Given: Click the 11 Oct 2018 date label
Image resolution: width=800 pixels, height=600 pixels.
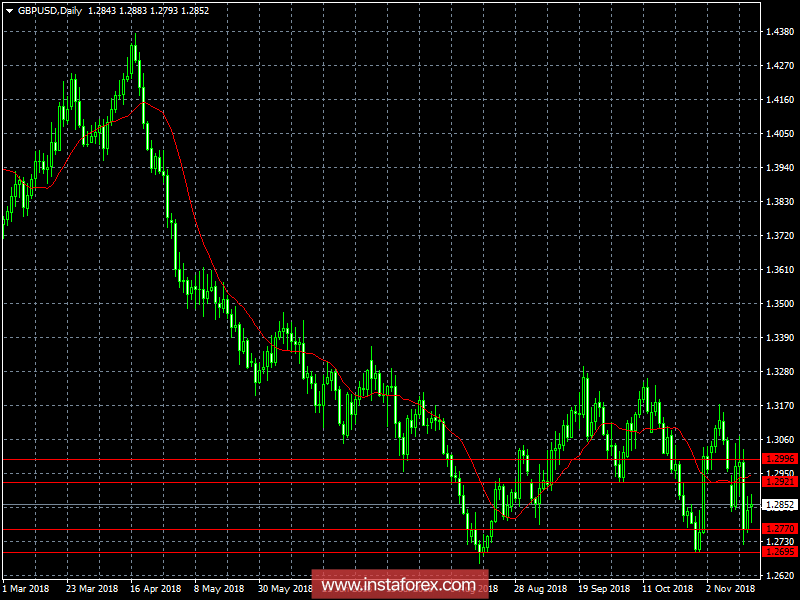Looking at the screenshot, I should 667,588.
